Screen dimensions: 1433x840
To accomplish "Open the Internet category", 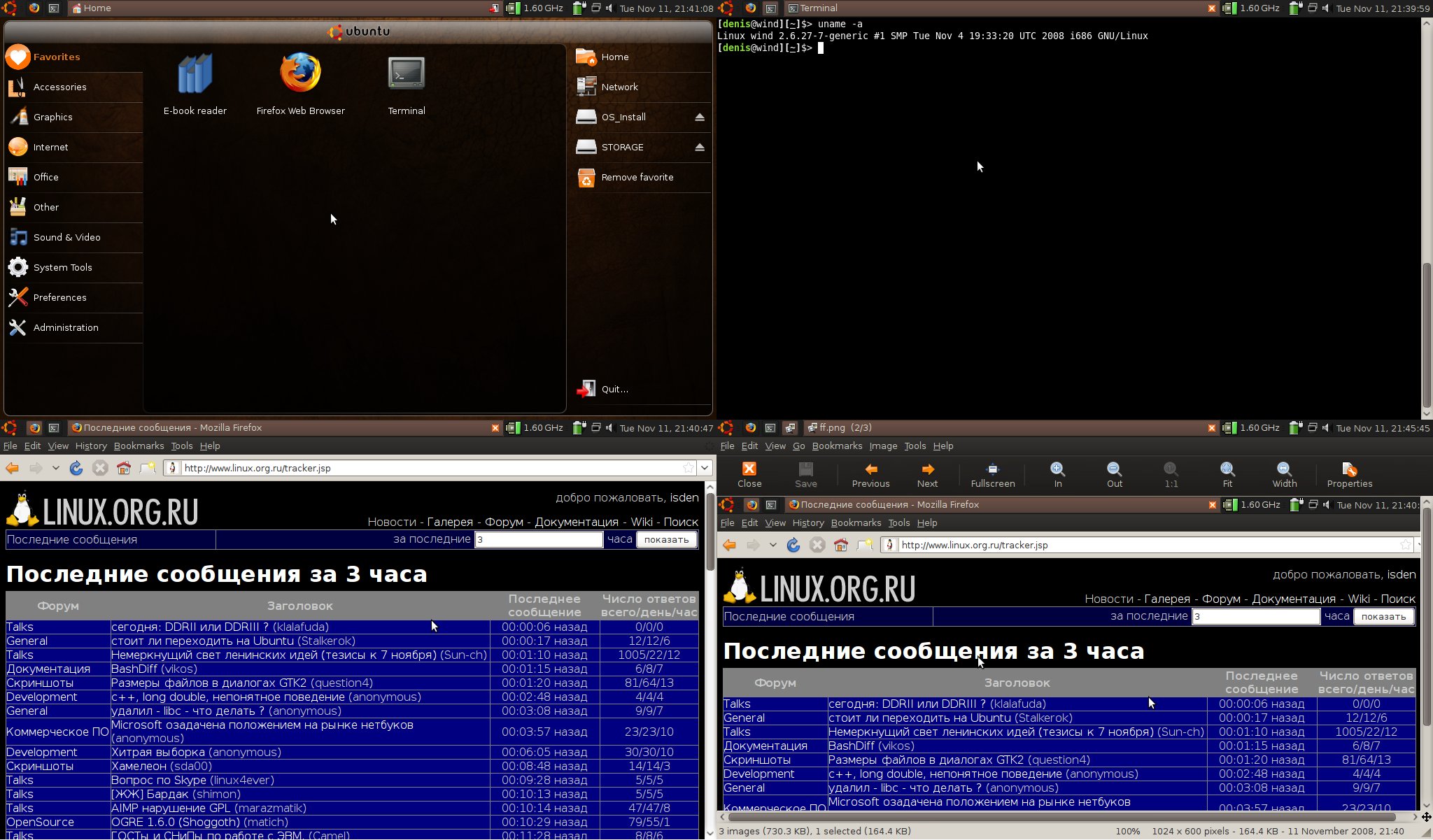I will click(x=73, y=148).
